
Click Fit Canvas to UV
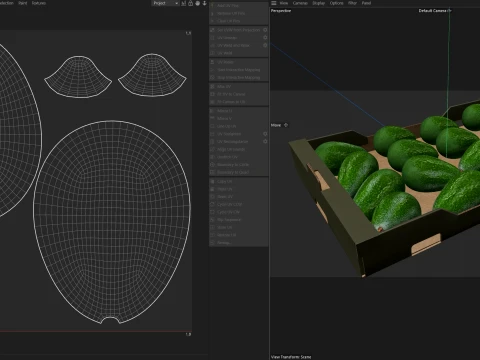[239, 102]
